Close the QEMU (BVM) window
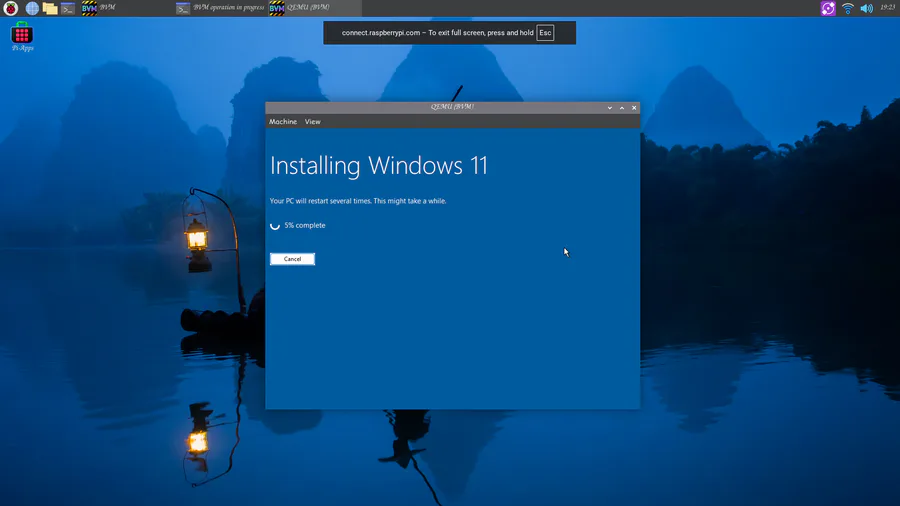This screenshot has height=506, width=900. click(634, 108)
